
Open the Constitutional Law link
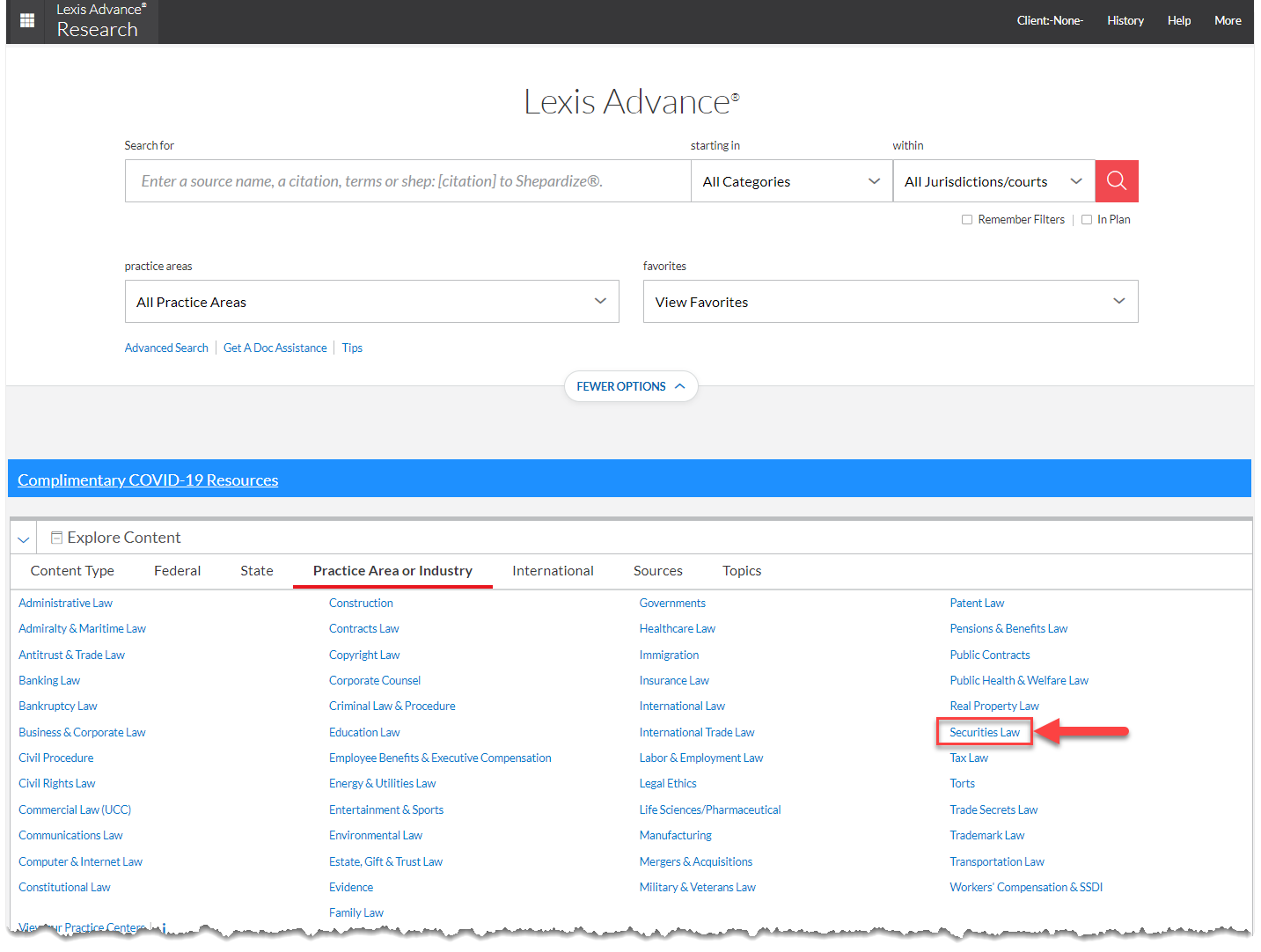[65, 887]
